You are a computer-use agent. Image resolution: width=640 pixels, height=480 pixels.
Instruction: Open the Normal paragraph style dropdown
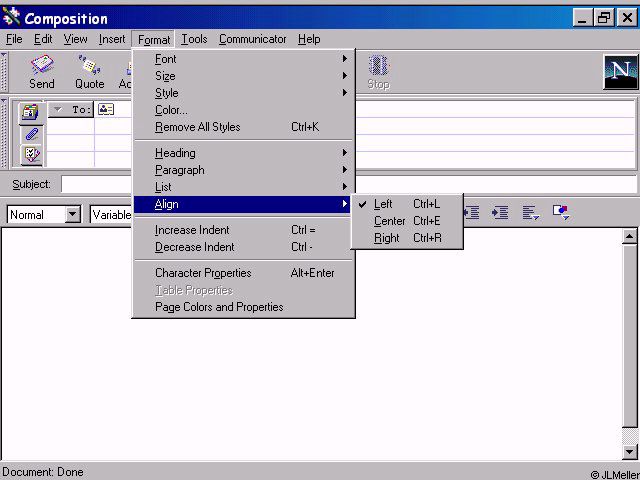pos(73,214)
